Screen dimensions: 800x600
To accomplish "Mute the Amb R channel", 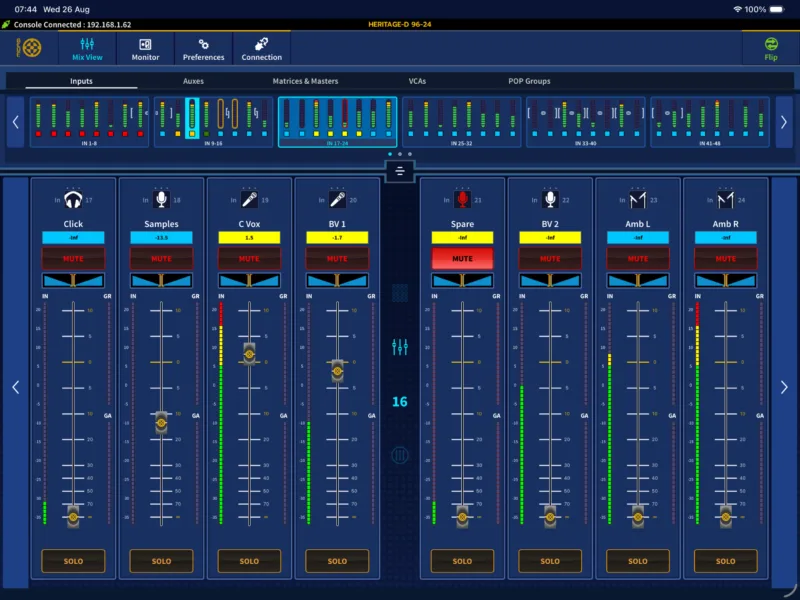I will [x=726, y=259].
